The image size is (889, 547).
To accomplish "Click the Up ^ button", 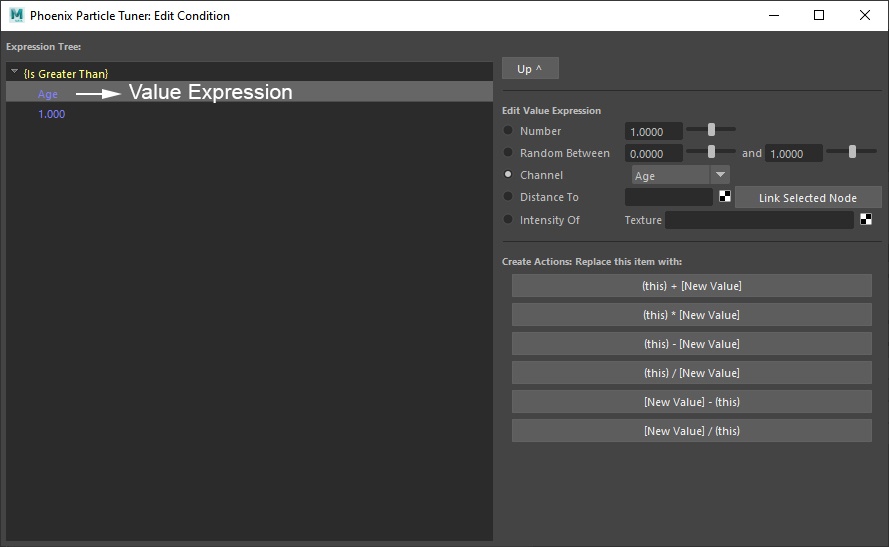I will [530, 69].
